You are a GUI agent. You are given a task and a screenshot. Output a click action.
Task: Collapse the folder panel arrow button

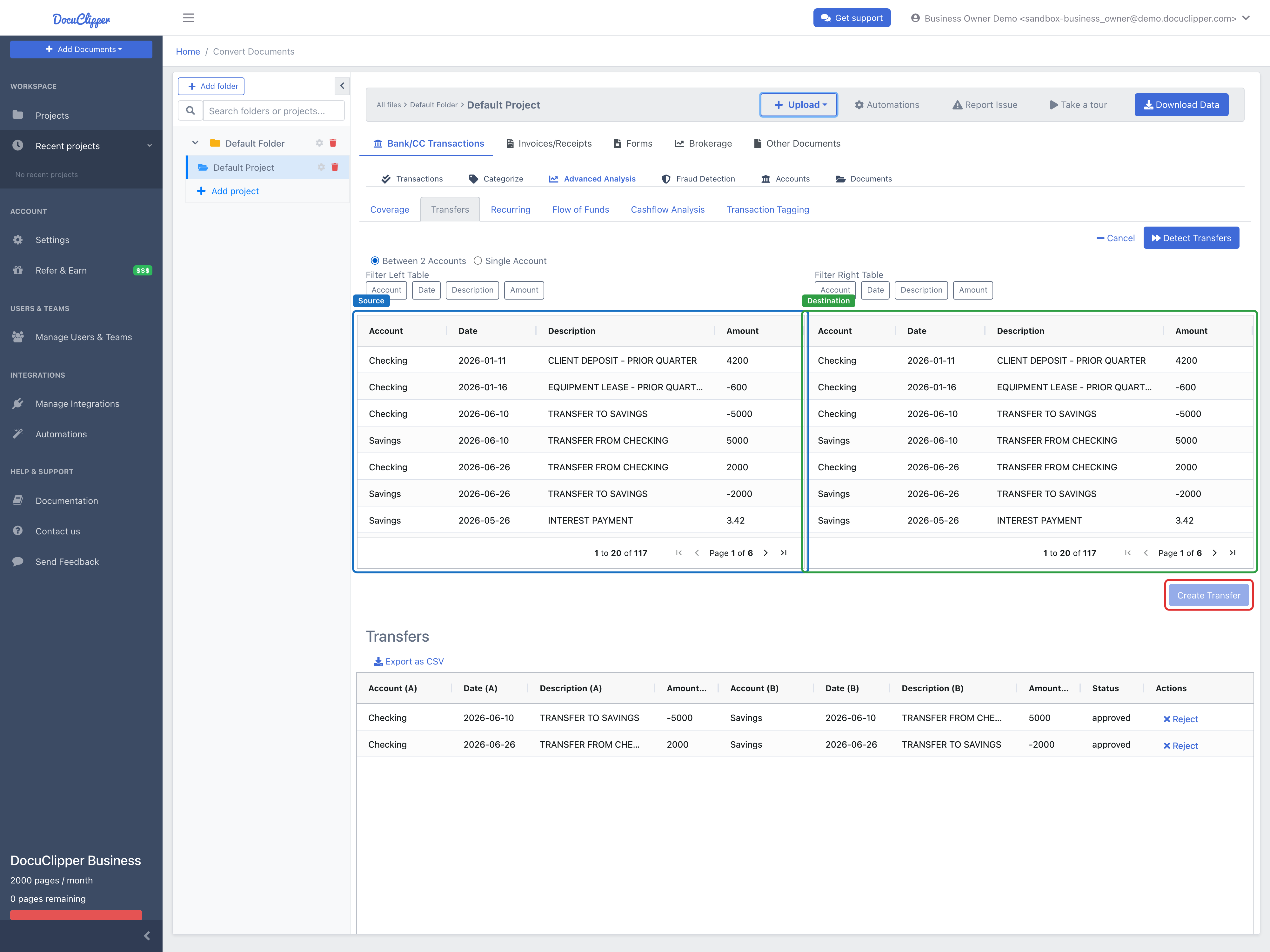click(342, 86)
